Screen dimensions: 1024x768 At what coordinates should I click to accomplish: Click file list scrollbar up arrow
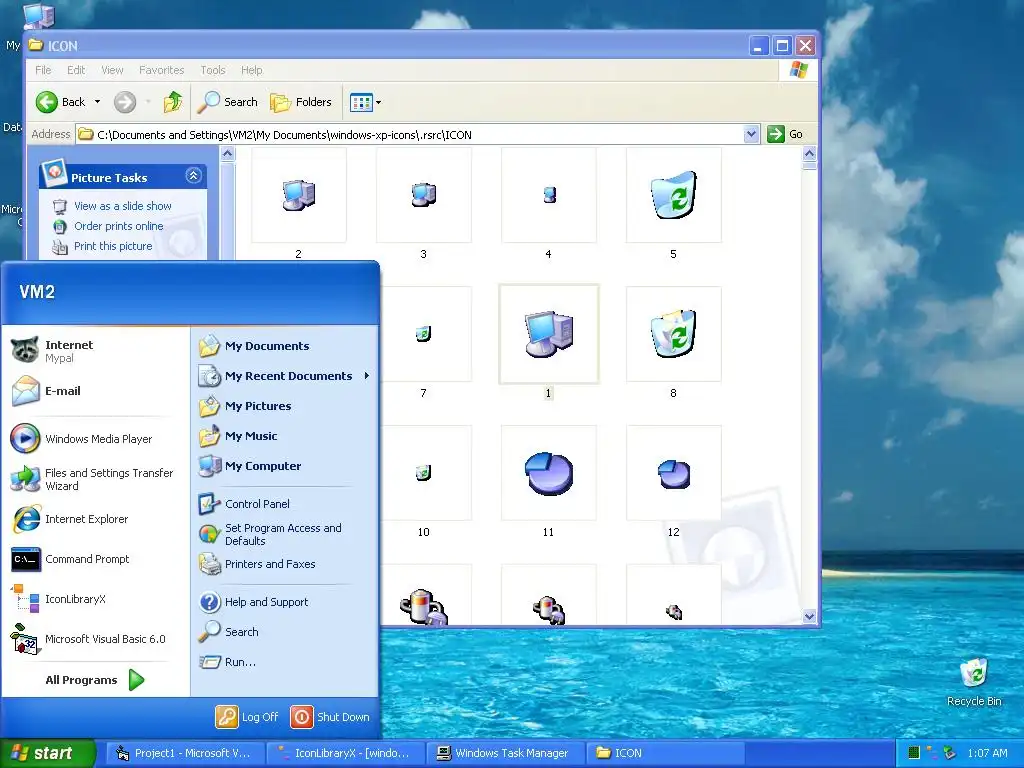[809, 154]
